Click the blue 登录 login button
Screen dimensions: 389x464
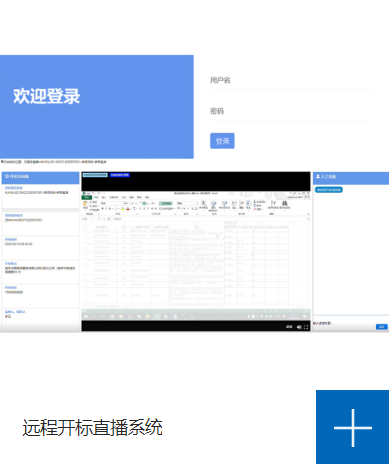click(x=222, y=141)
